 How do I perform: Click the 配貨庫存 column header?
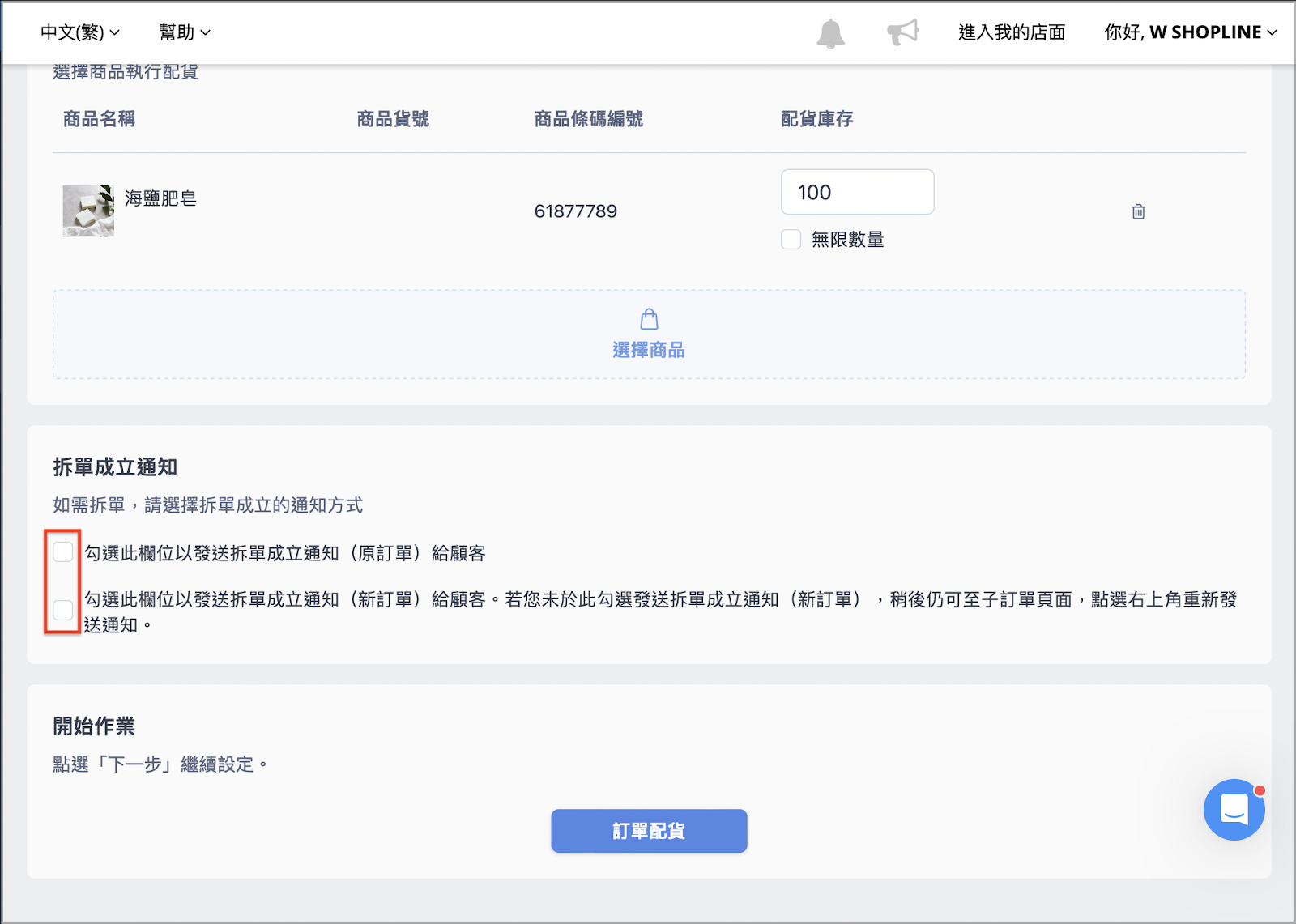click(817, 119)
